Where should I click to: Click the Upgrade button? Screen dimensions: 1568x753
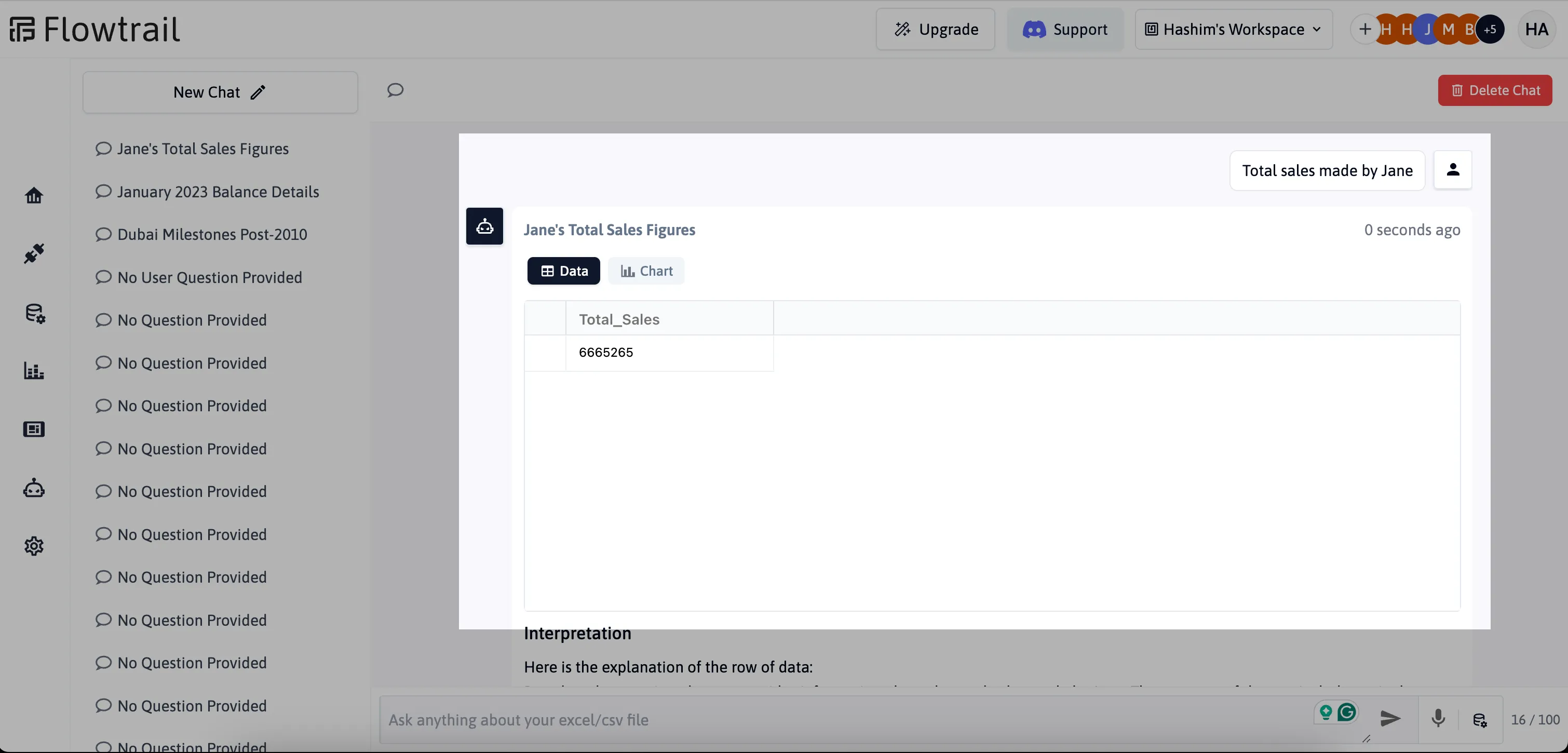pyautogui.click(x=935, y=29)
